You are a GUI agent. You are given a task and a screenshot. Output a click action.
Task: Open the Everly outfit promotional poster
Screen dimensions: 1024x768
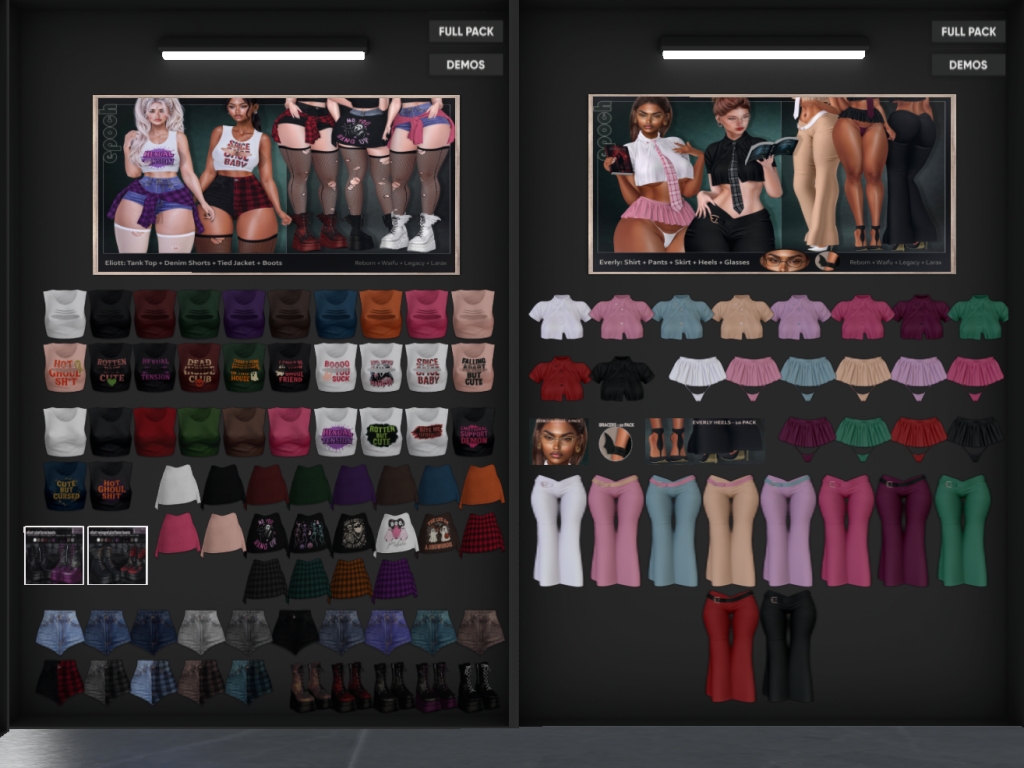[772, 184]
